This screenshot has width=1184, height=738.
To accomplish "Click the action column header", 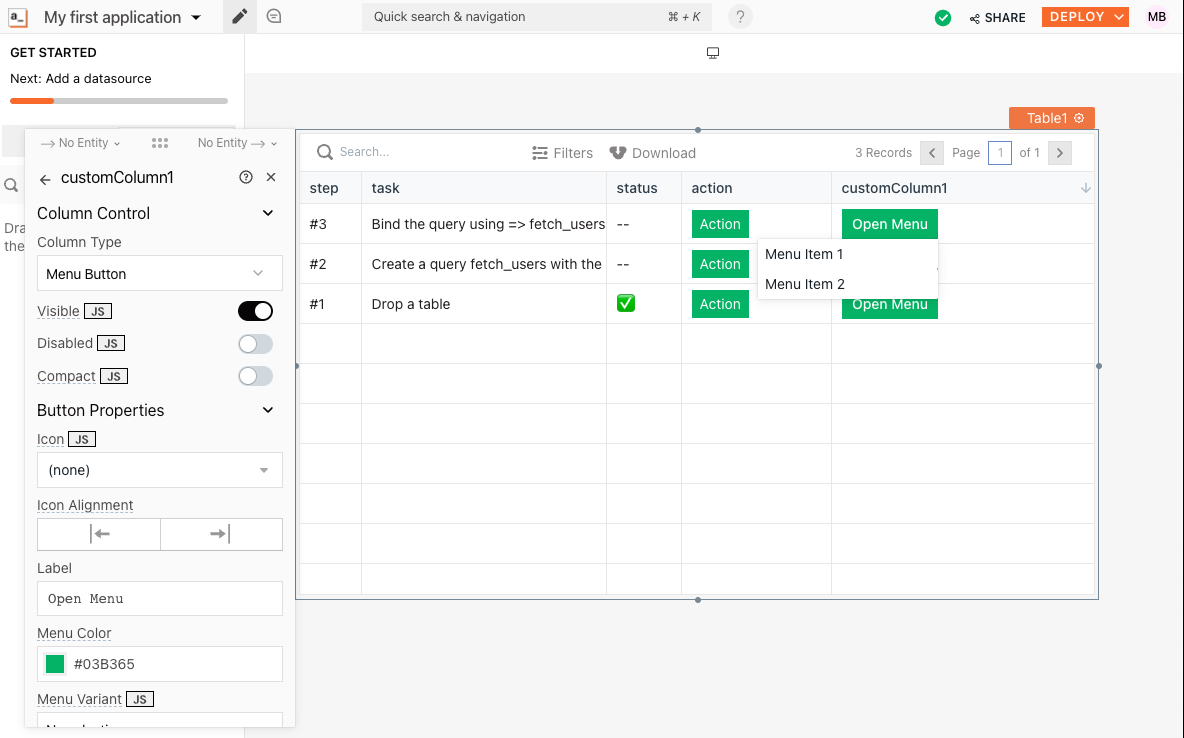I will coord(757,188).
